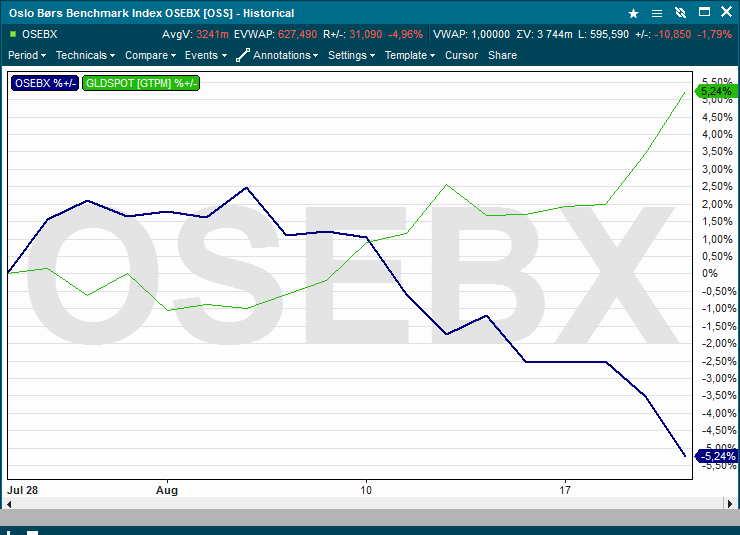The height and width of the screenshot is (535, 740).
Task: Click the +/- change -10,850
Action: tap(673, 34)
